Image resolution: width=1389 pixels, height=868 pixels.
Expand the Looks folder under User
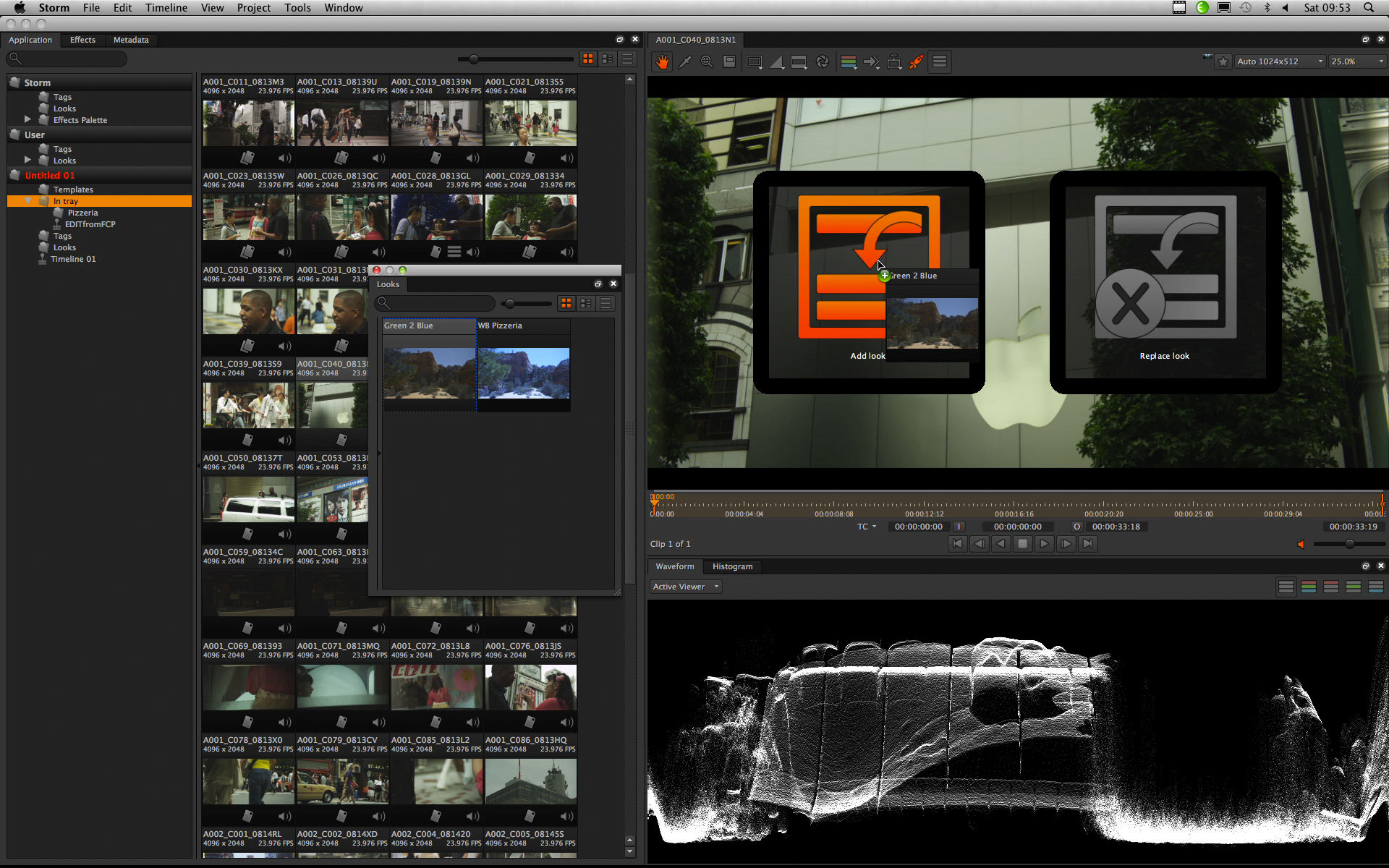27,159
